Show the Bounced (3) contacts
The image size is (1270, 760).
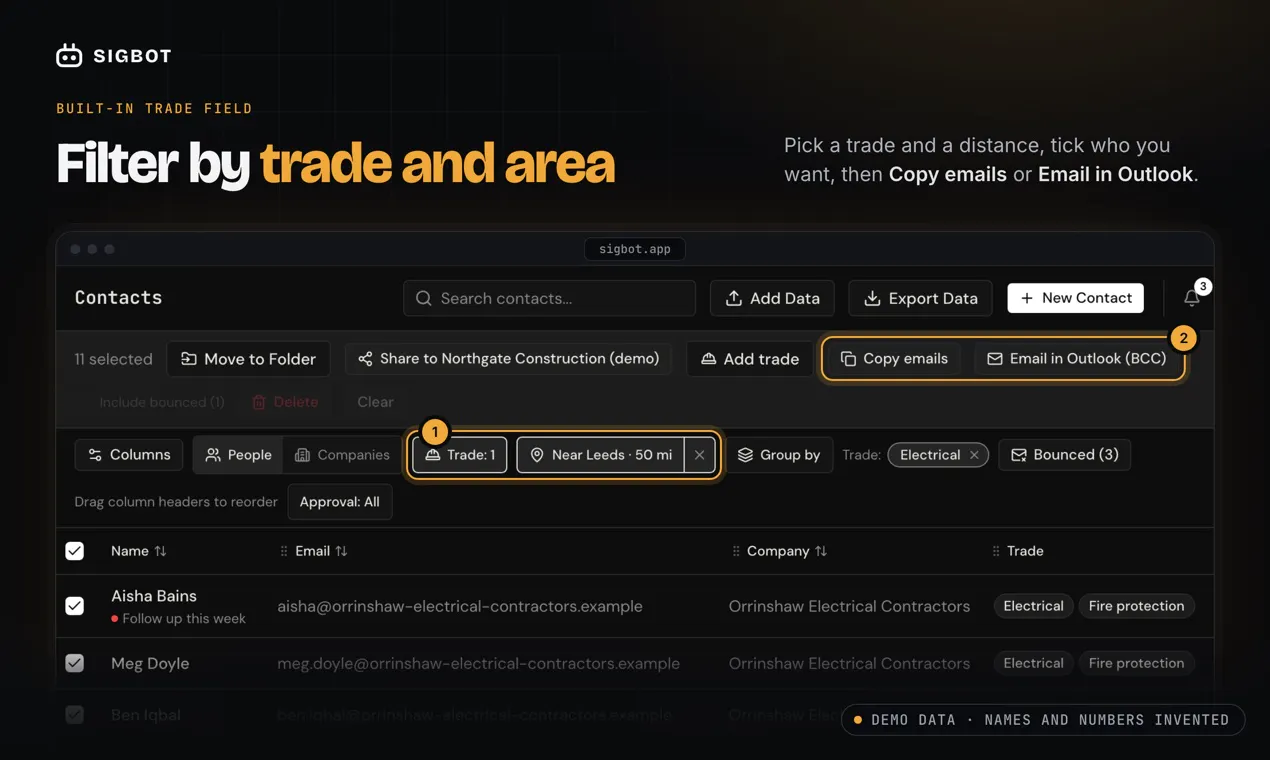[x=1065, y=455]
